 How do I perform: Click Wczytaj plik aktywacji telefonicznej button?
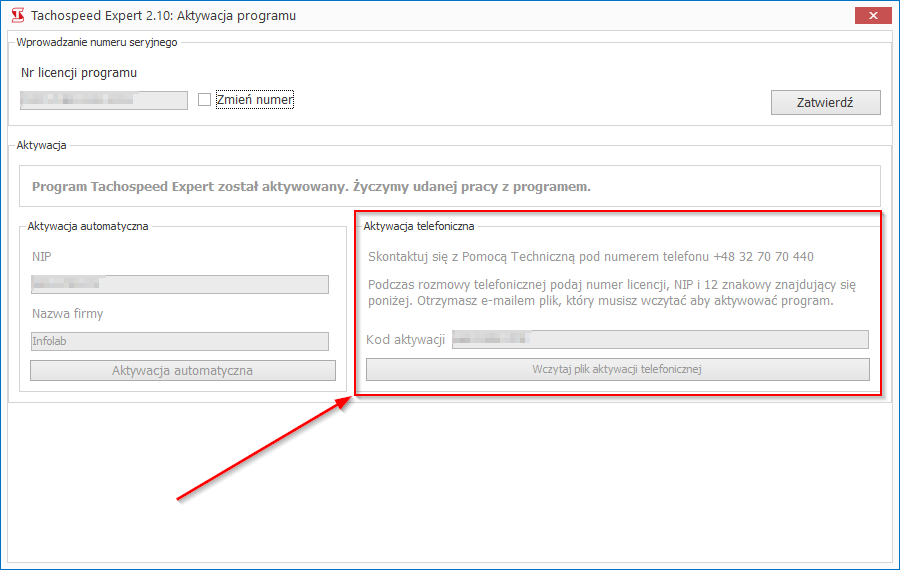coord(618,369)
